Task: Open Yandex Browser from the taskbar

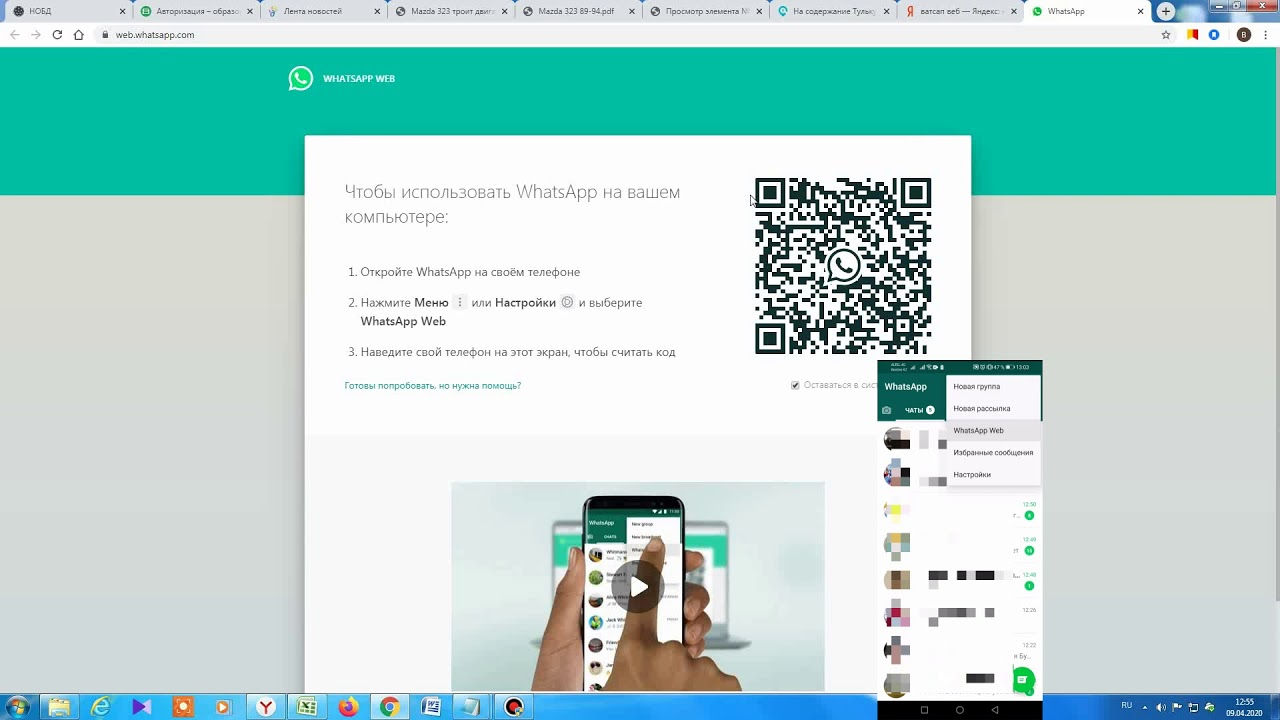Action: point(266,707)
